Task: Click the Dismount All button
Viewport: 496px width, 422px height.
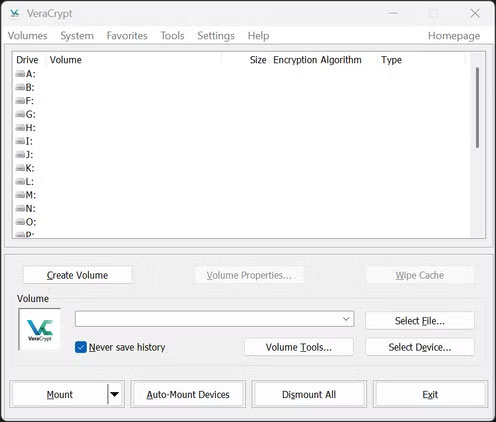Action: coord(309,394)
